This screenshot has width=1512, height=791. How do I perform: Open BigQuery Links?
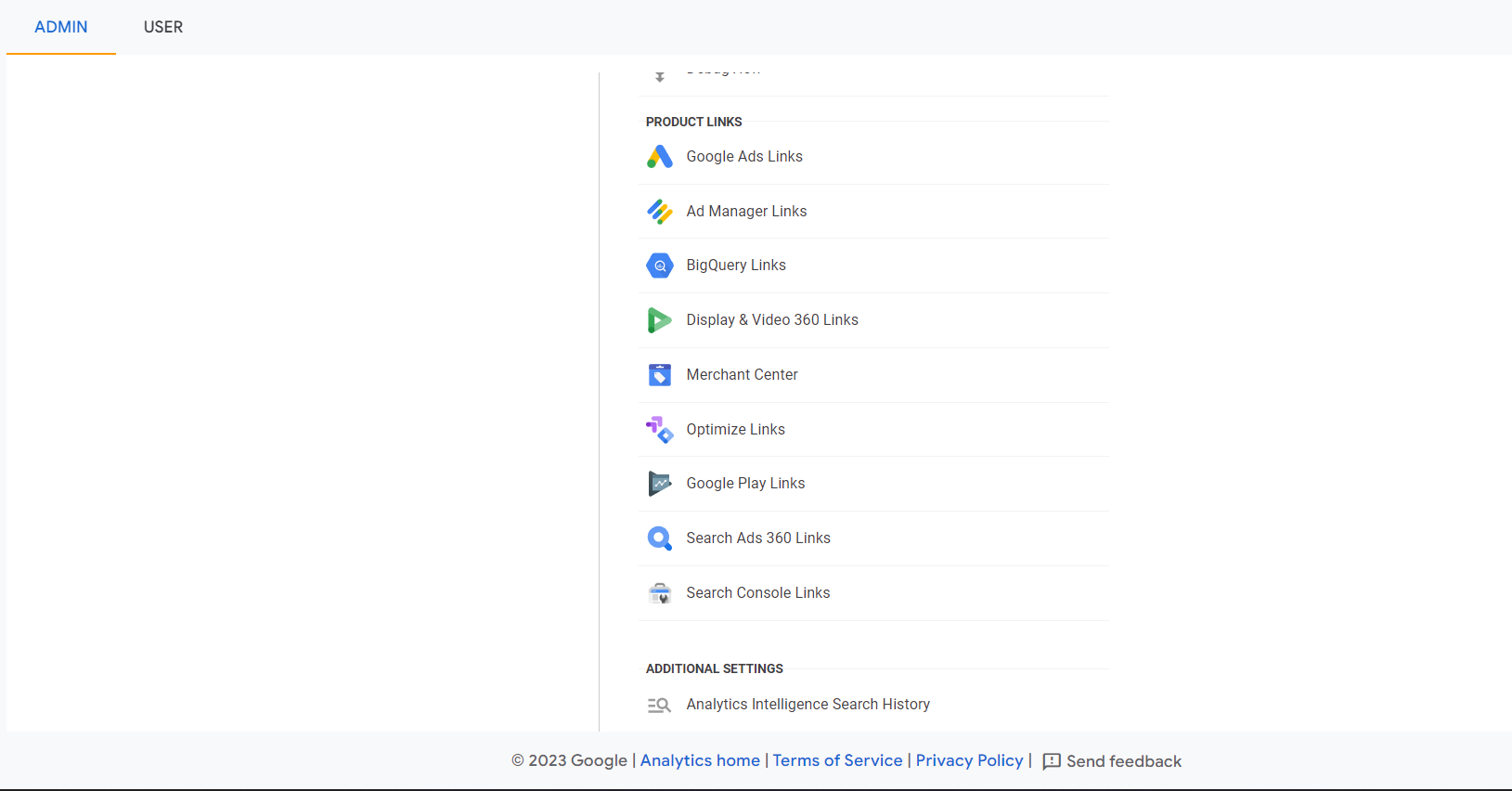[874, 266]
